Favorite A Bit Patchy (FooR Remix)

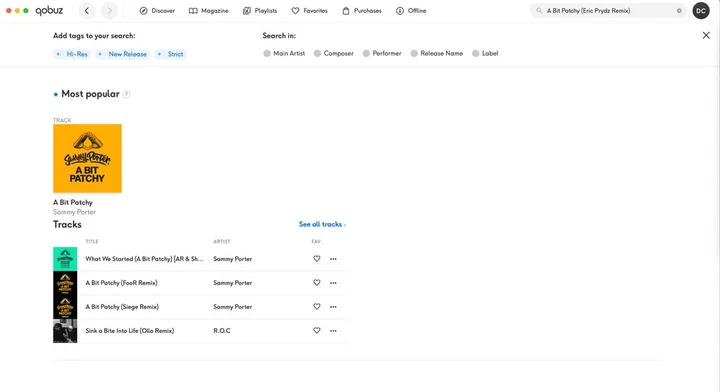coord(316,283)
